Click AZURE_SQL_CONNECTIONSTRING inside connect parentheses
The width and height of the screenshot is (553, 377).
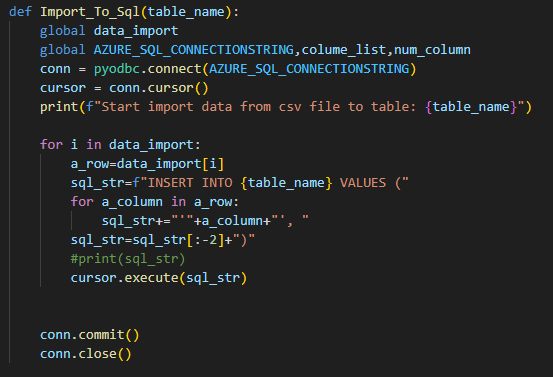click(309, 69)
